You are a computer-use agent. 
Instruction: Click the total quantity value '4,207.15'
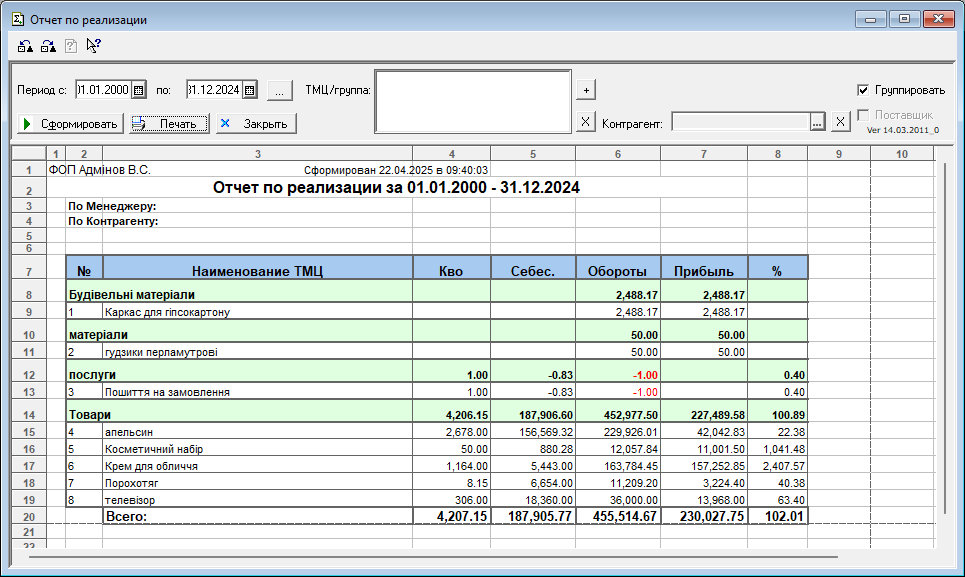[462, 516]
